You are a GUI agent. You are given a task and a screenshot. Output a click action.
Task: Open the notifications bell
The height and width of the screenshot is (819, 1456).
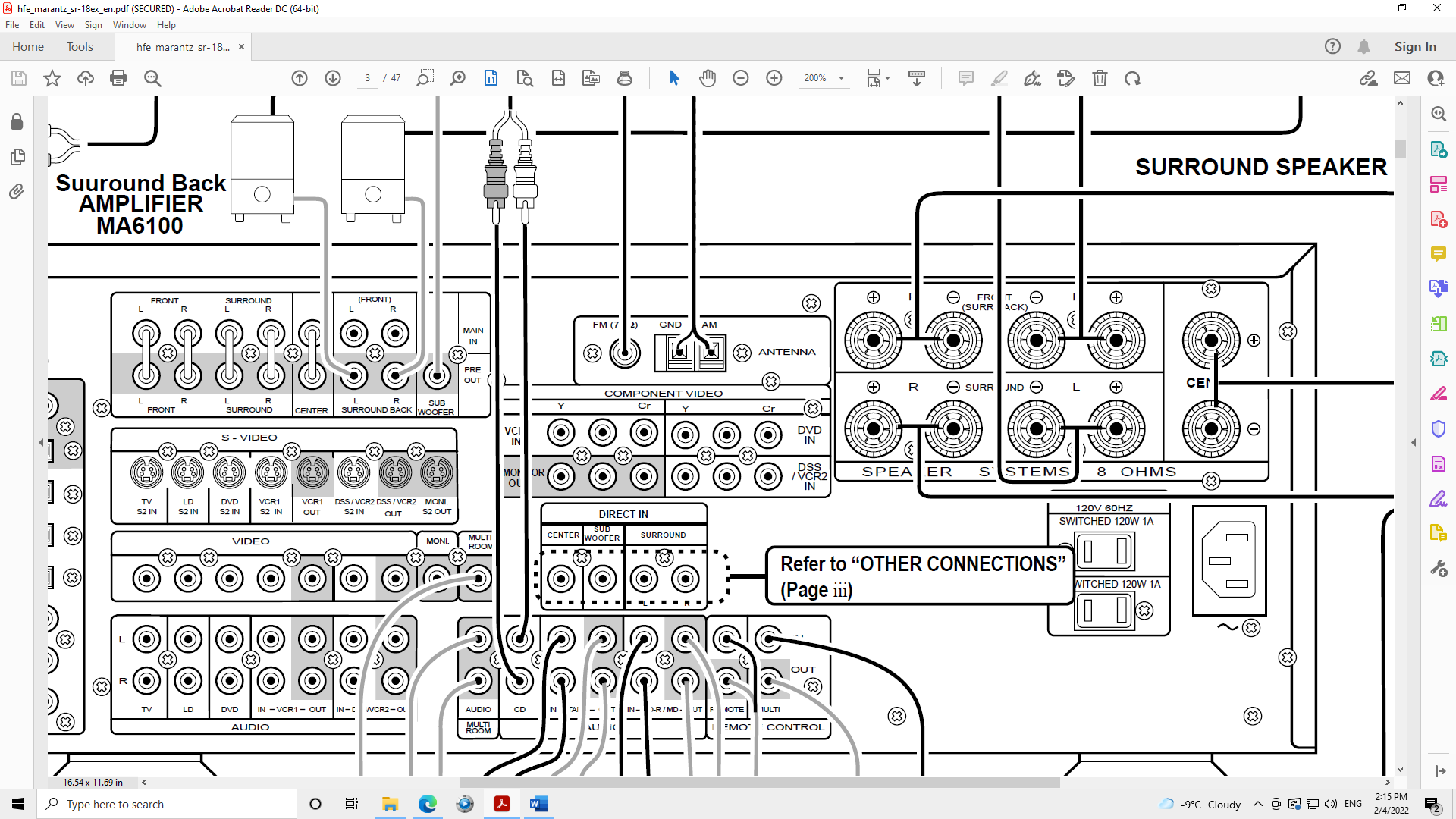click(x=1363, y=46)
